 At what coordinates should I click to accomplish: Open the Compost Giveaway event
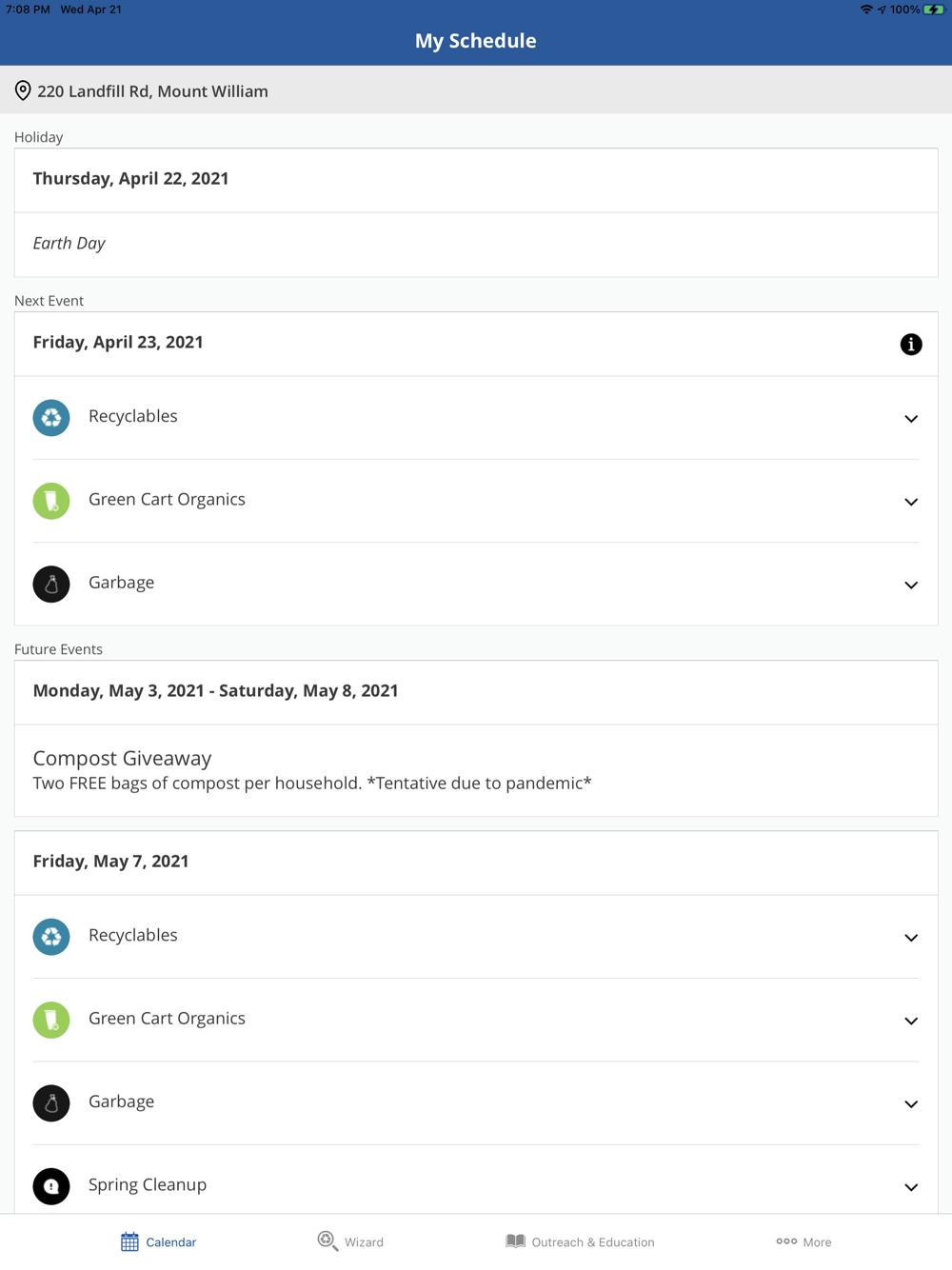coord(312,770)
